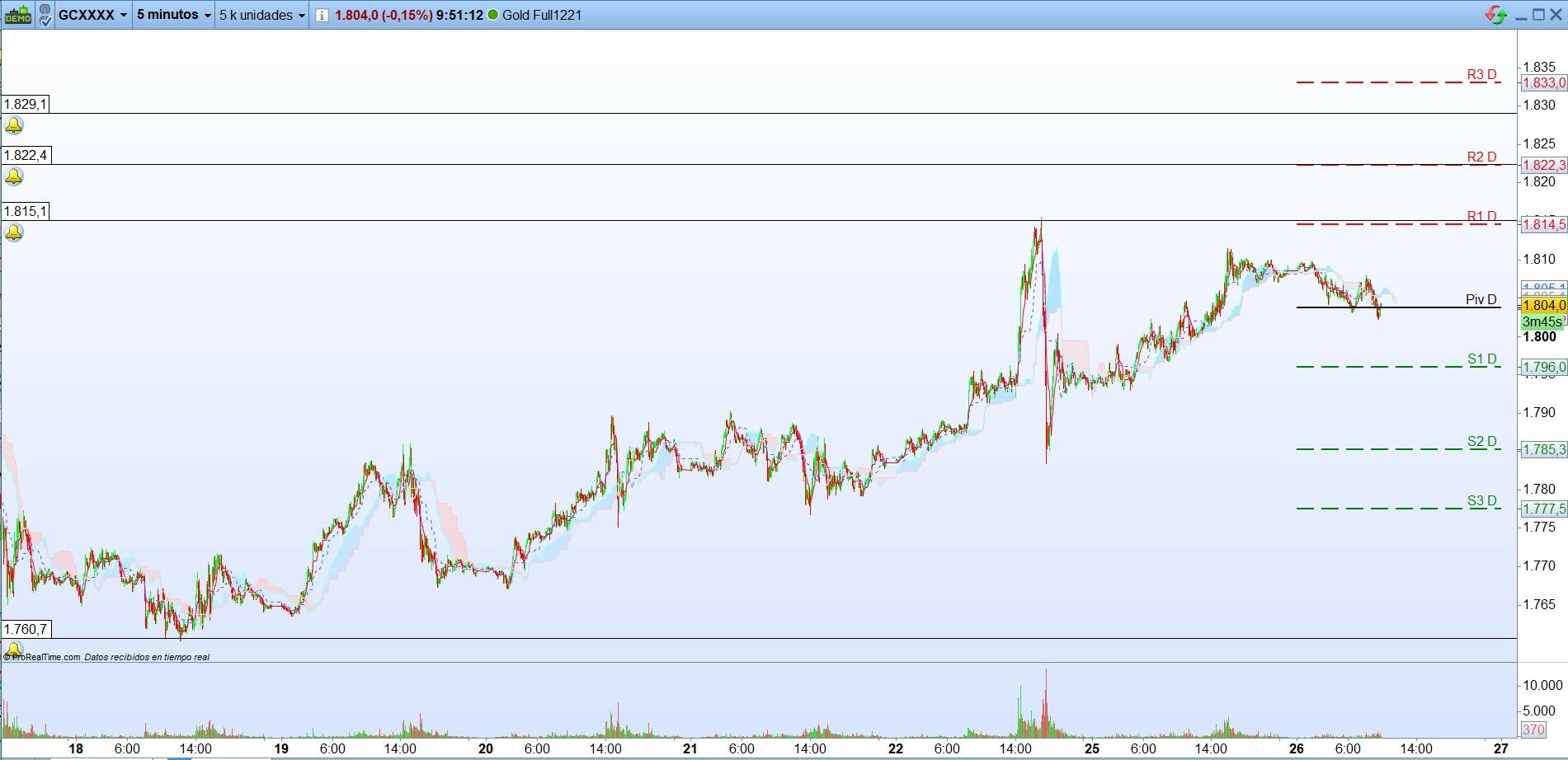Click the 10.000 volume axis label

point(1542,685)
